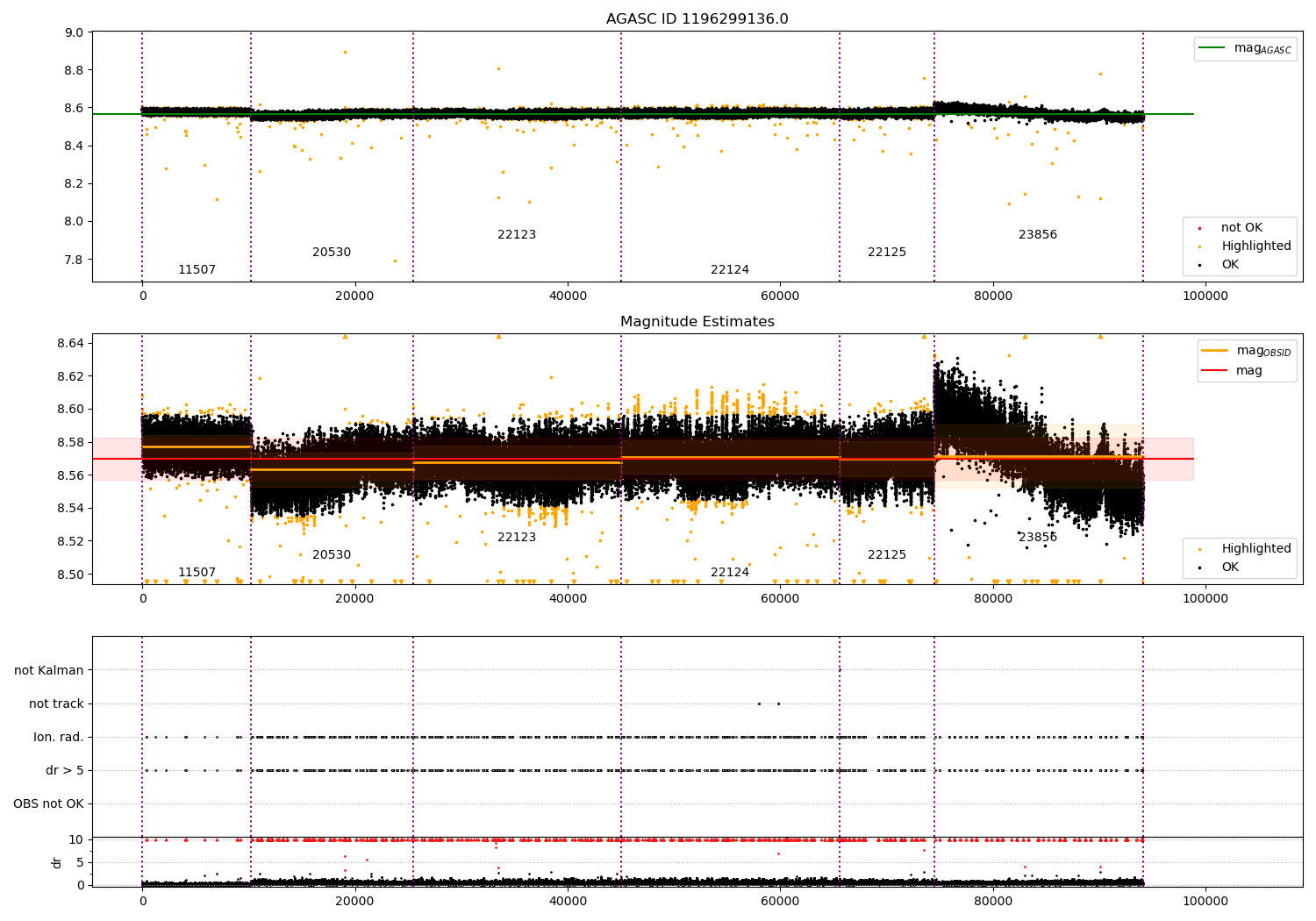Image resolution: width=1316 pixels, height=921 pixels.
Task: Click the 'Magnitude Estimates' subplot title
Action: pyautogui.click(x=697, y=322)
